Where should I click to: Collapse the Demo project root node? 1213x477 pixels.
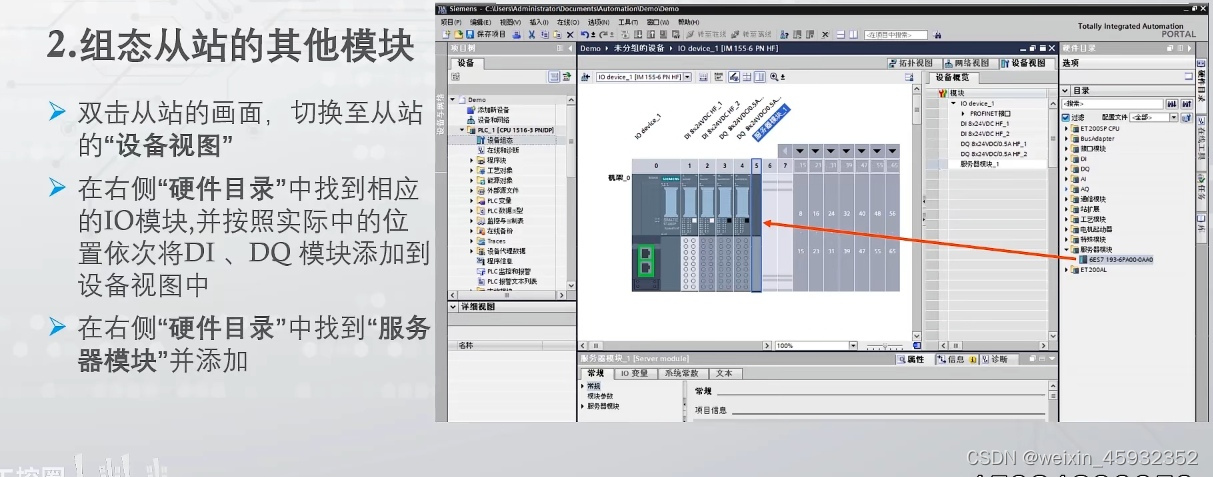tap(452, 99)
